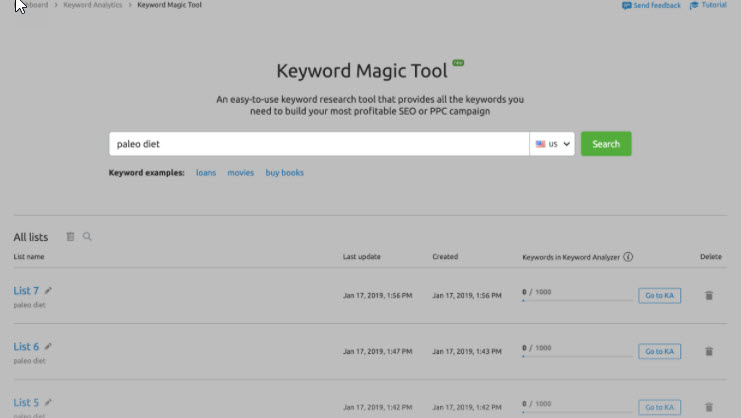Open the US country database dropdown
This screenshot has height=418, width=741.
coord(552,144)
